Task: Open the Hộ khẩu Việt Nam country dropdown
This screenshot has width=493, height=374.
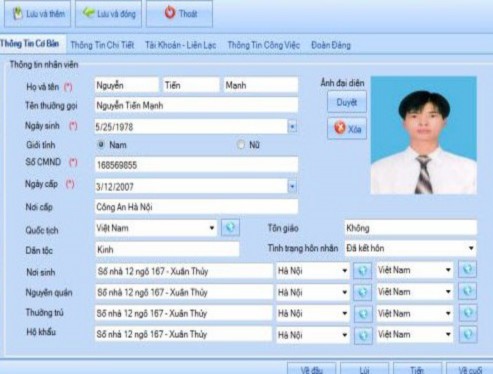Action: pyautogui.click(x=448, y=334)
